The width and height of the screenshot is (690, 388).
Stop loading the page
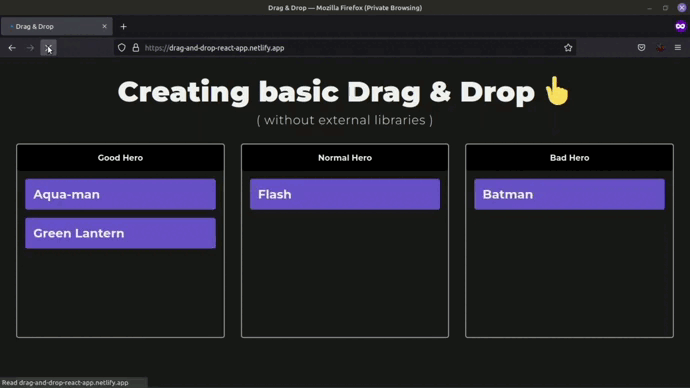tap(48, 48)
